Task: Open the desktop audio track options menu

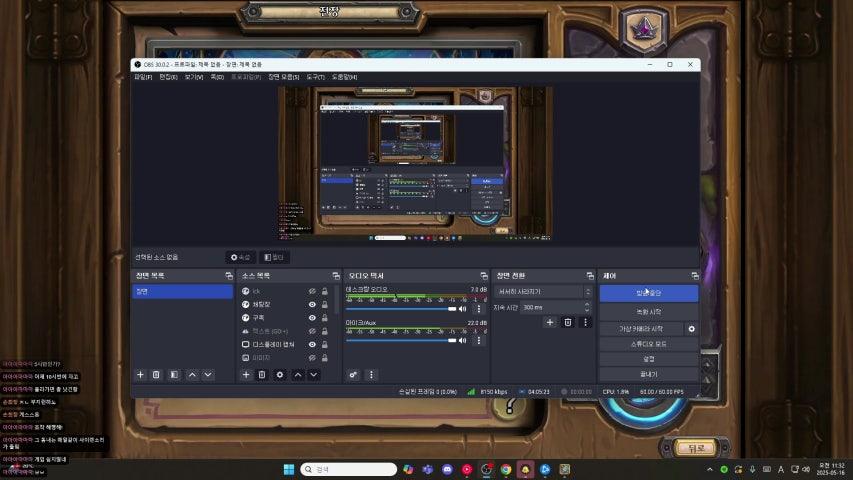Action: [x=479, y=309]
